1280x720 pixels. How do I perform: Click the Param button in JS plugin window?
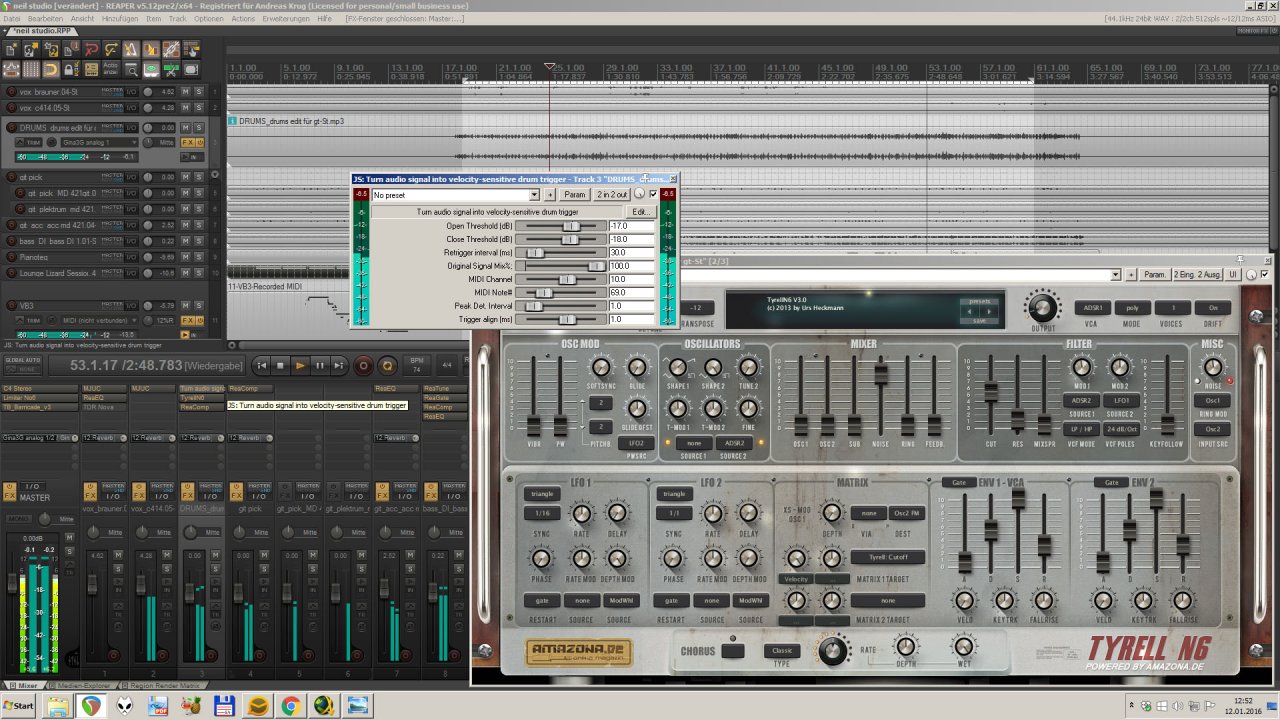click(574, 194)
